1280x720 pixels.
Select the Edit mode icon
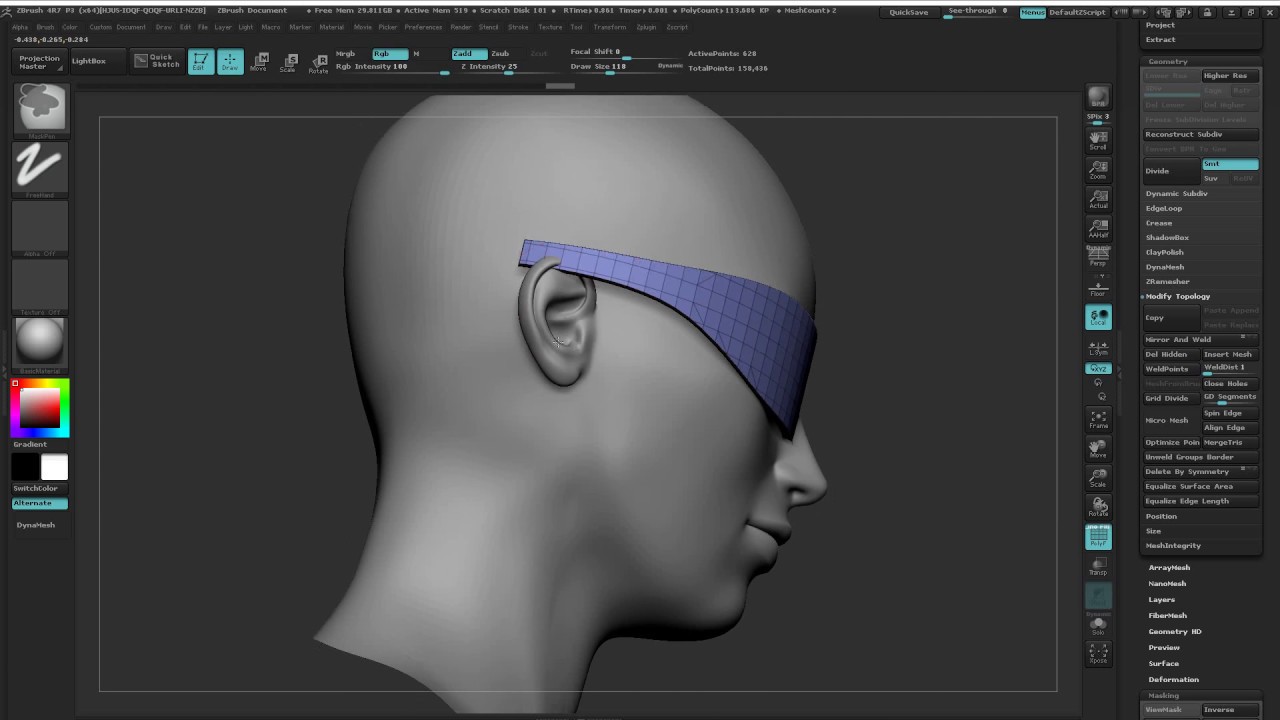click(200, 61)
